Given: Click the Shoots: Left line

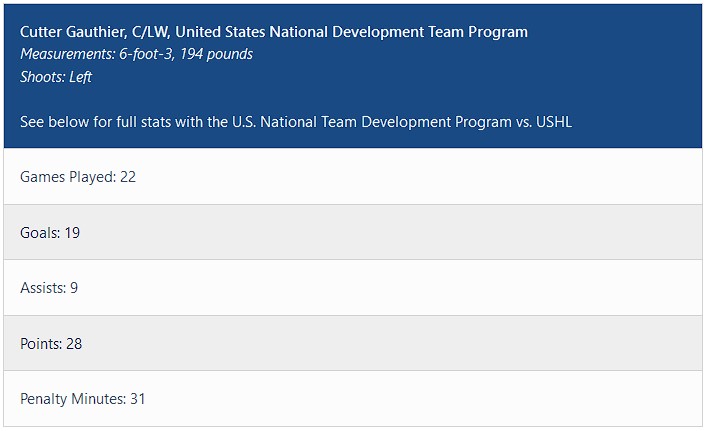Looking at the screenshot, I should pos(56,77).
